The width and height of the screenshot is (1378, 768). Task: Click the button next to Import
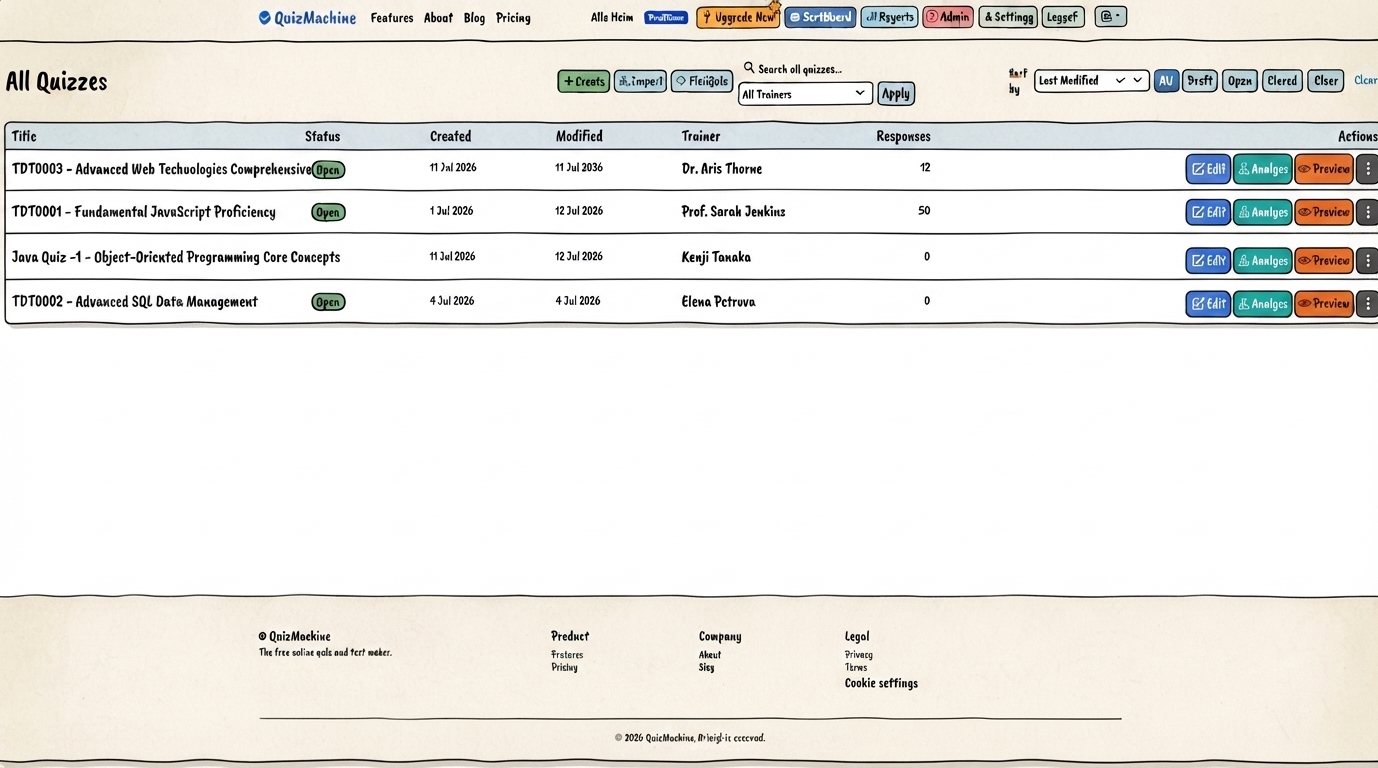pos(702,81)
